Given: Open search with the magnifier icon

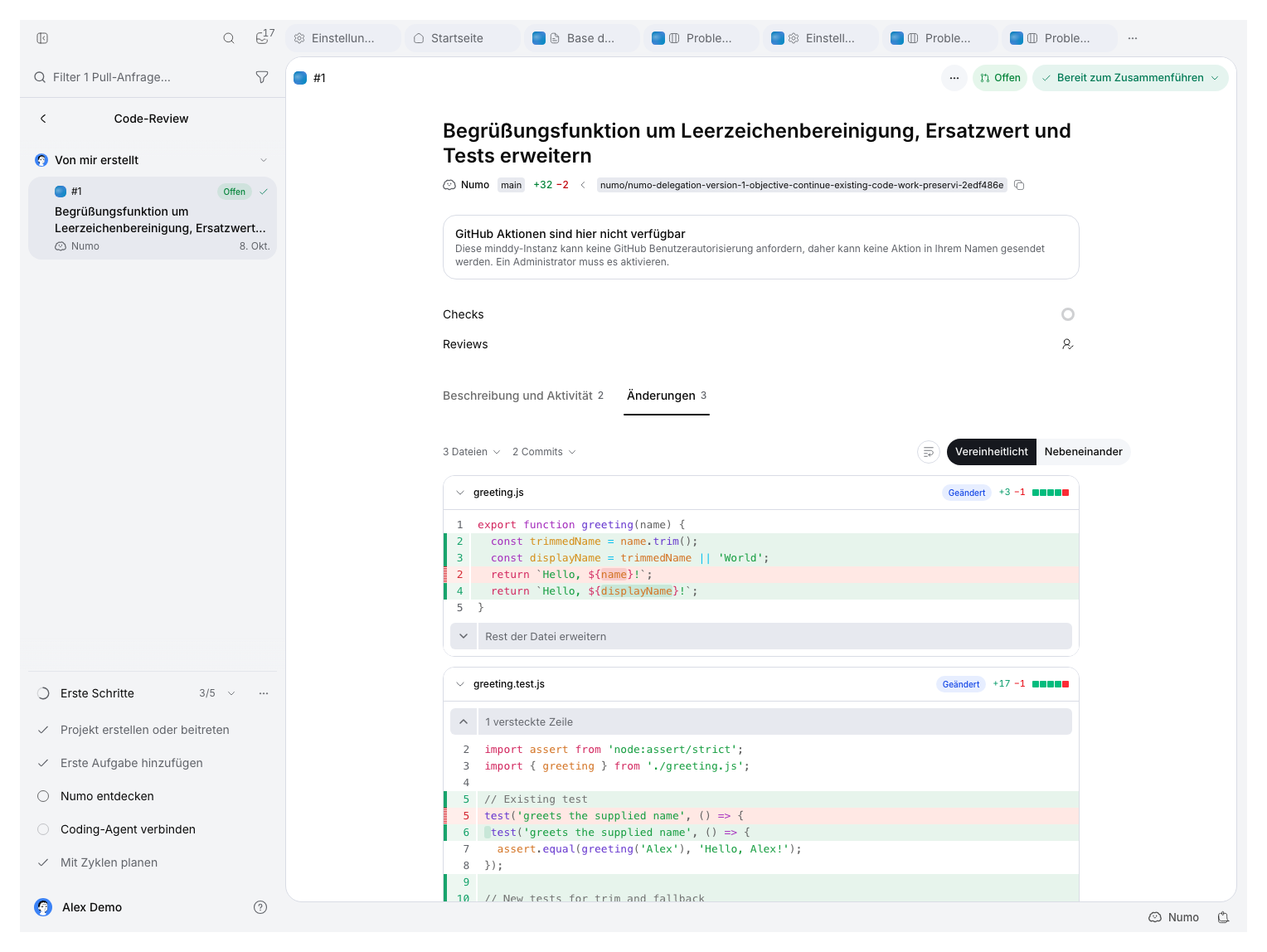Looking at the screenshot, I should click(229, 38).
